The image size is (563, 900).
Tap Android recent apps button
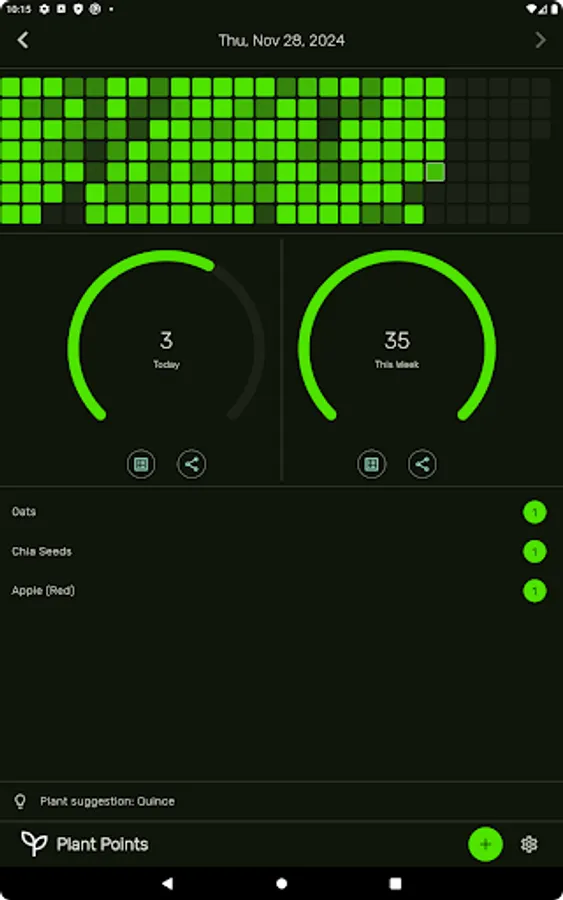(x=395, y=883)
